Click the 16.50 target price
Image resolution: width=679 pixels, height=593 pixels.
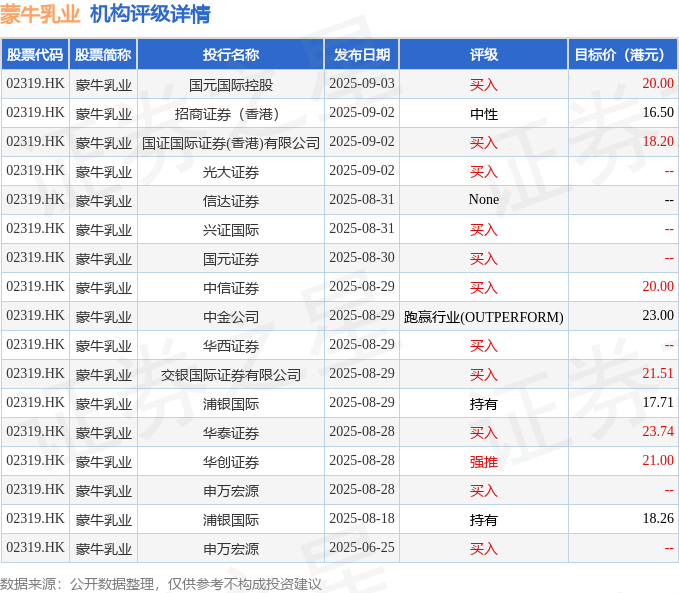658,112
